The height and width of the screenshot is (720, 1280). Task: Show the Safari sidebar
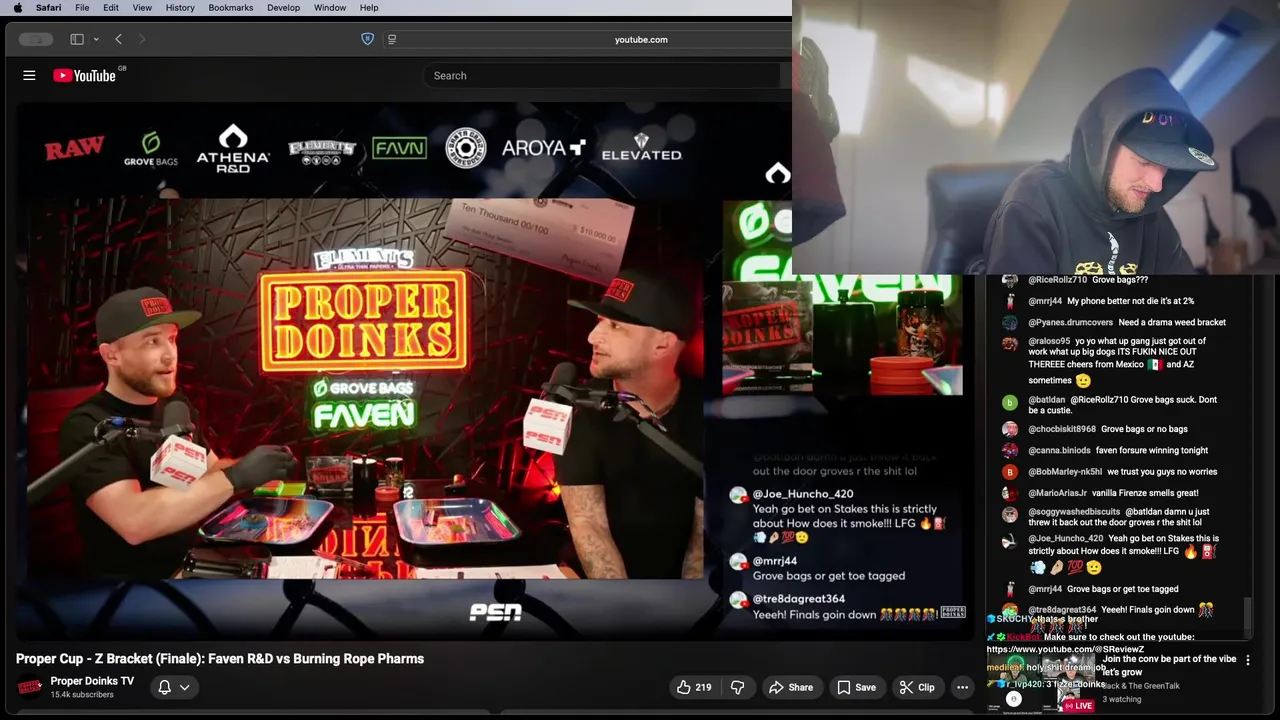pos(77,39)
